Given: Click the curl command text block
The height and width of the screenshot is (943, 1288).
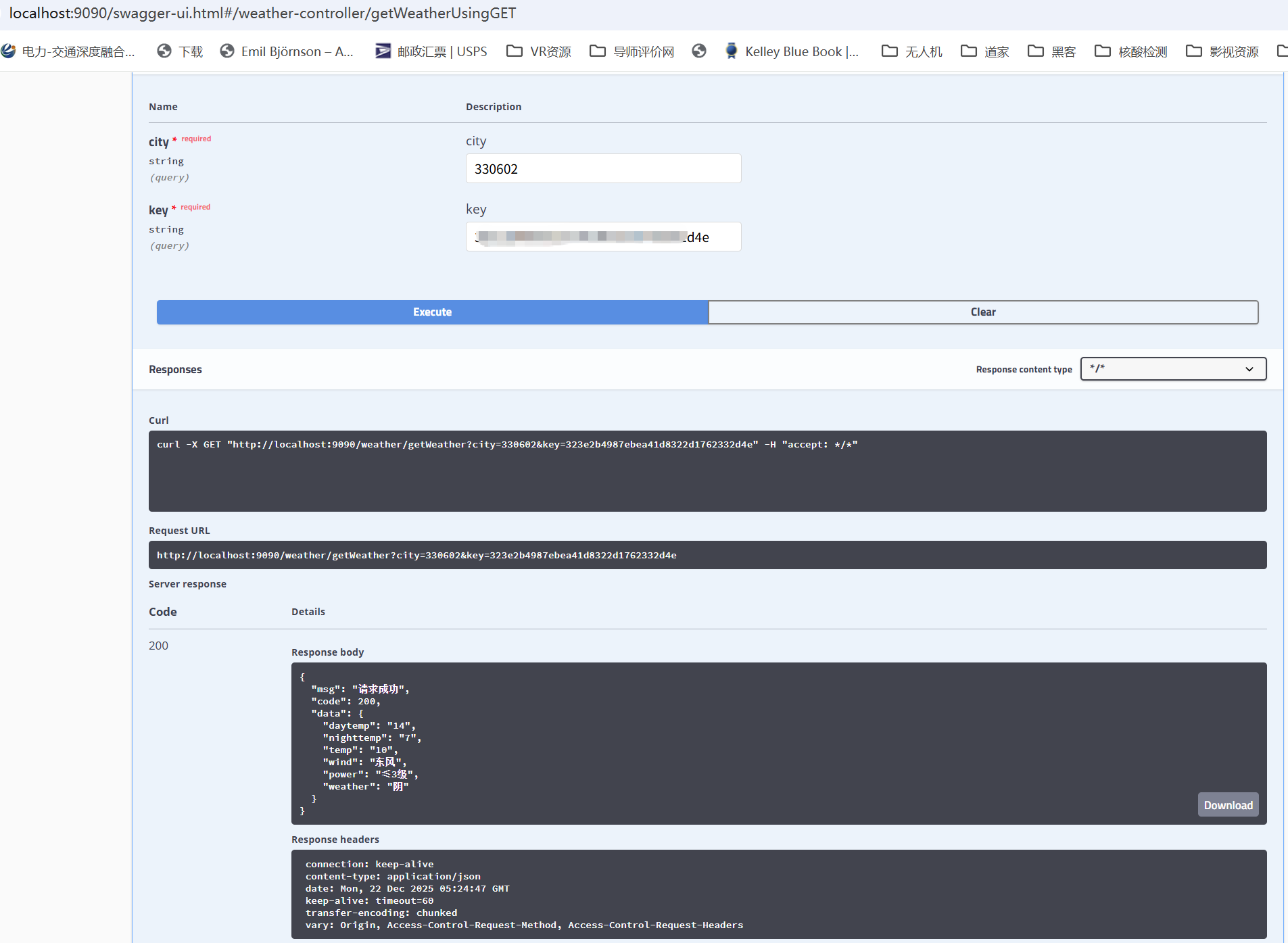Looking at the screenshot, I should tap(707, 471).
